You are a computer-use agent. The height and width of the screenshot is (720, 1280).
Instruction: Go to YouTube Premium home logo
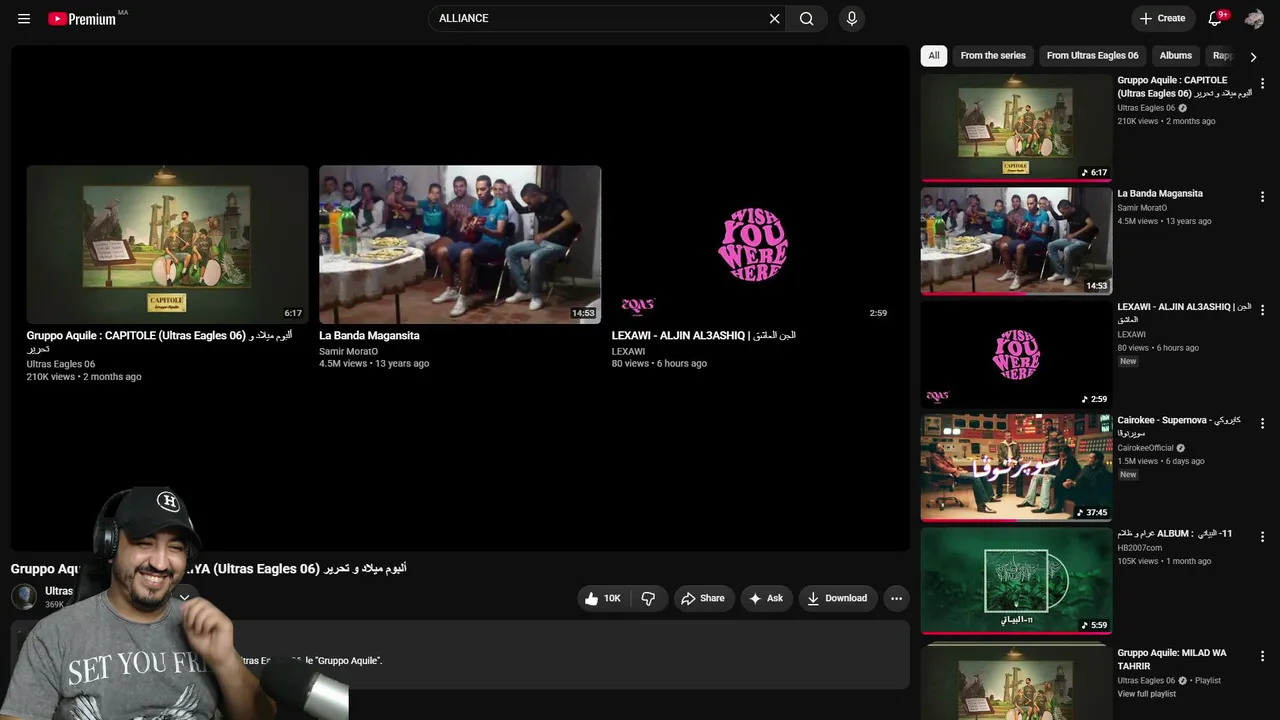[x=82, y=18]
